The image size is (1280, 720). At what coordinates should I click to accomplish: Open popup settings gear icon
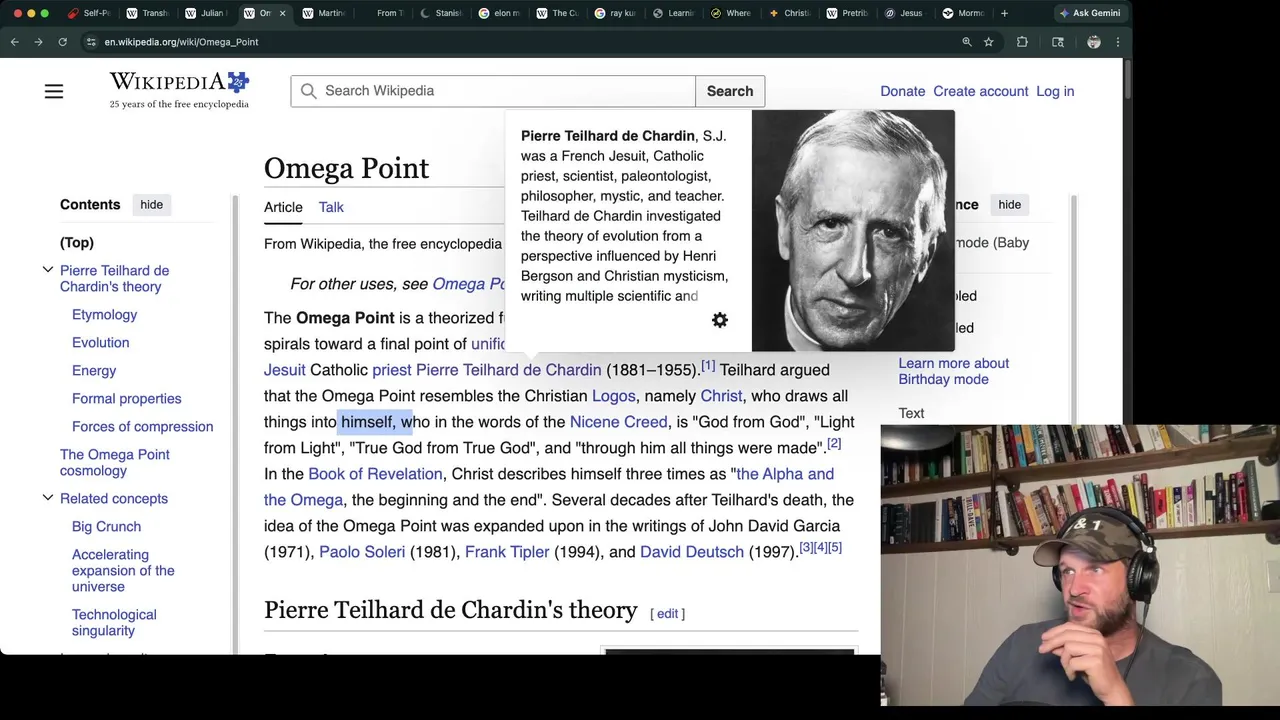[720, 320]
